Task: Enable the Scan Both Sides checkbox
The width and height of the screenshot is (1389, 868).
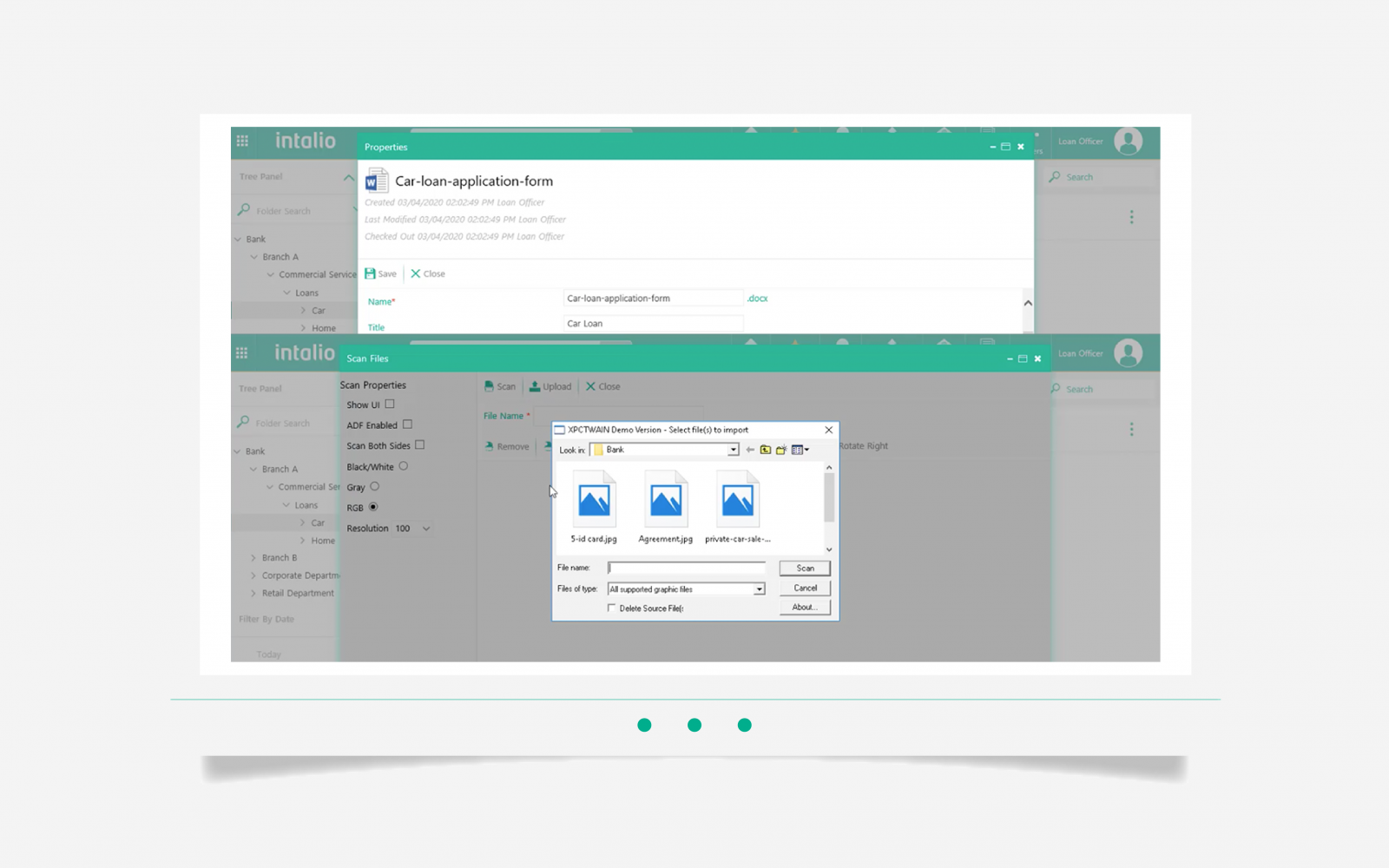Action: pos(420,444)
